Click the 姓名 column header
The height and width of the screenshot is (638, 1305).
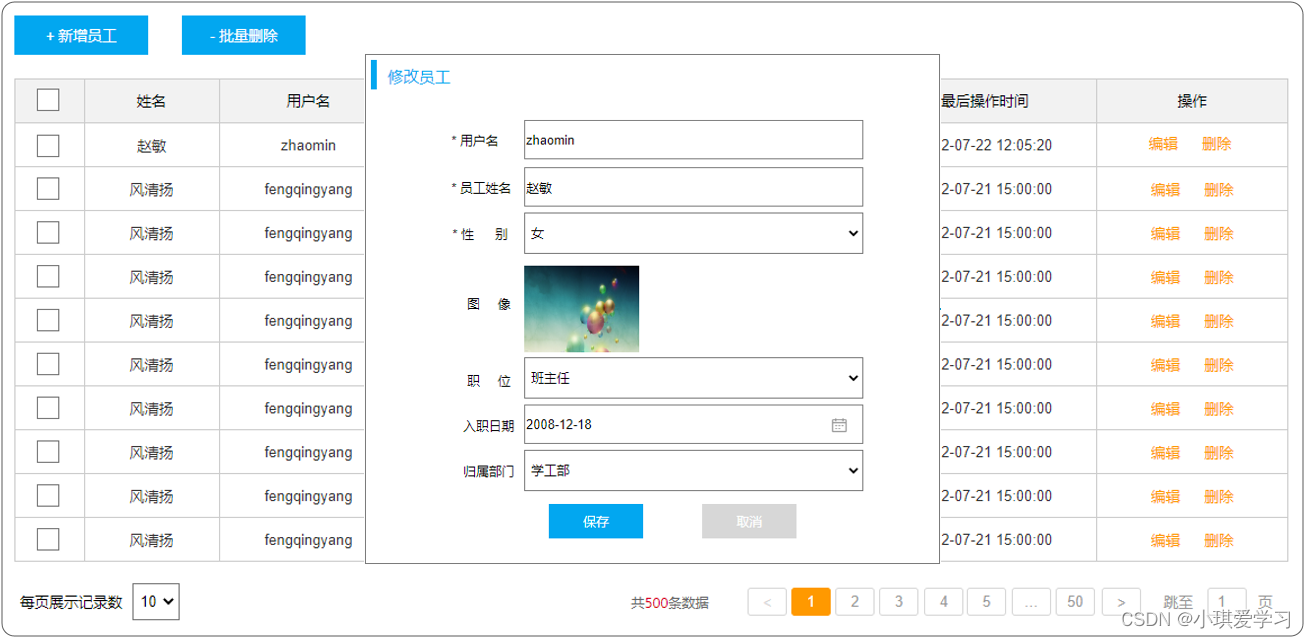153,101
